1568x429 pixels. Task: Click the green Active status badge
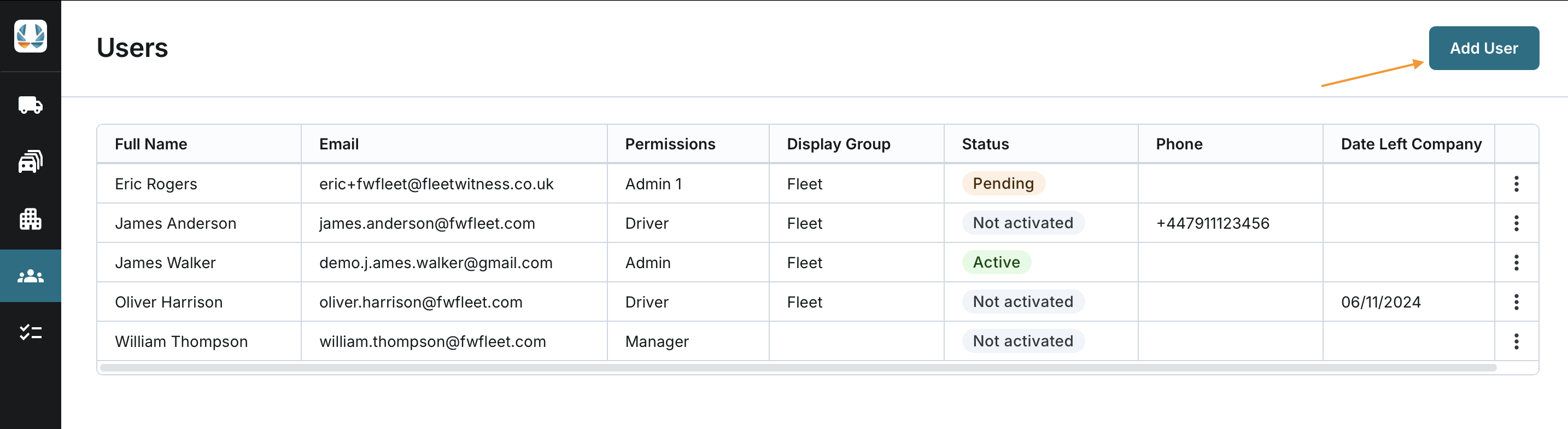click(996, 263)
